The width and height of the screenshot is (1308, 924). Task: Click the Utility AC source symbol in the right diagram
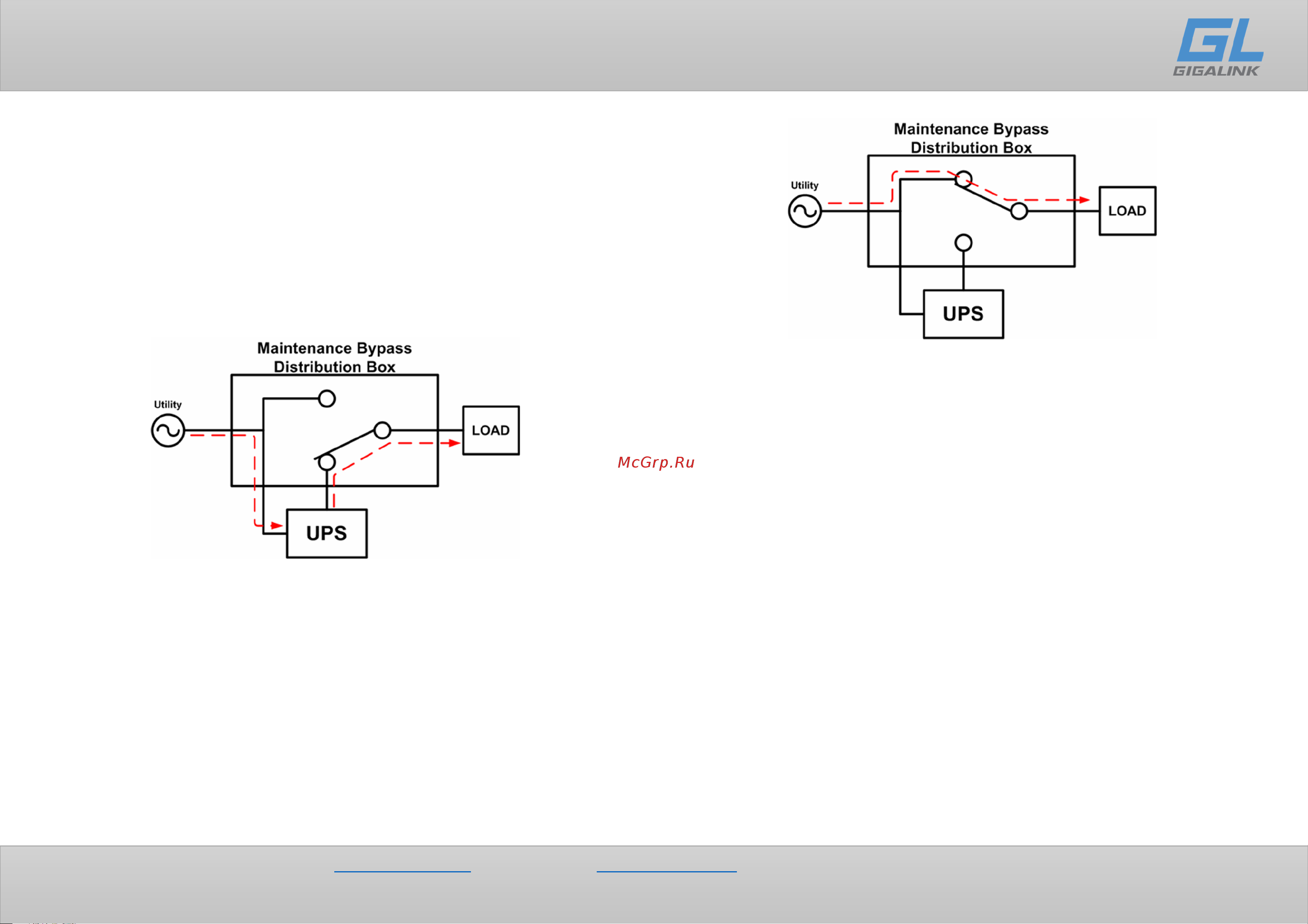804,211
